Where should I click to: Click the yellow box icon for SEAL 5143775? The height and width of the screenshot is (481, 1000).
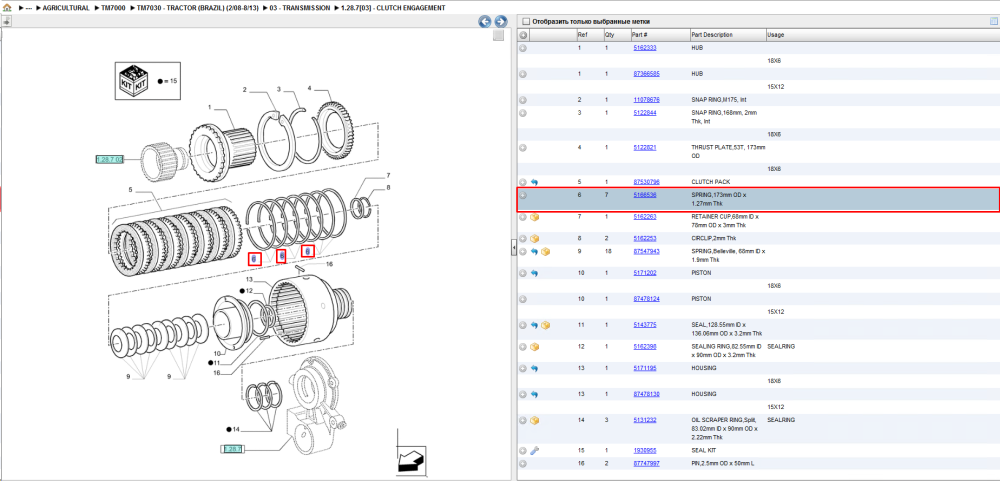(546, 325)
